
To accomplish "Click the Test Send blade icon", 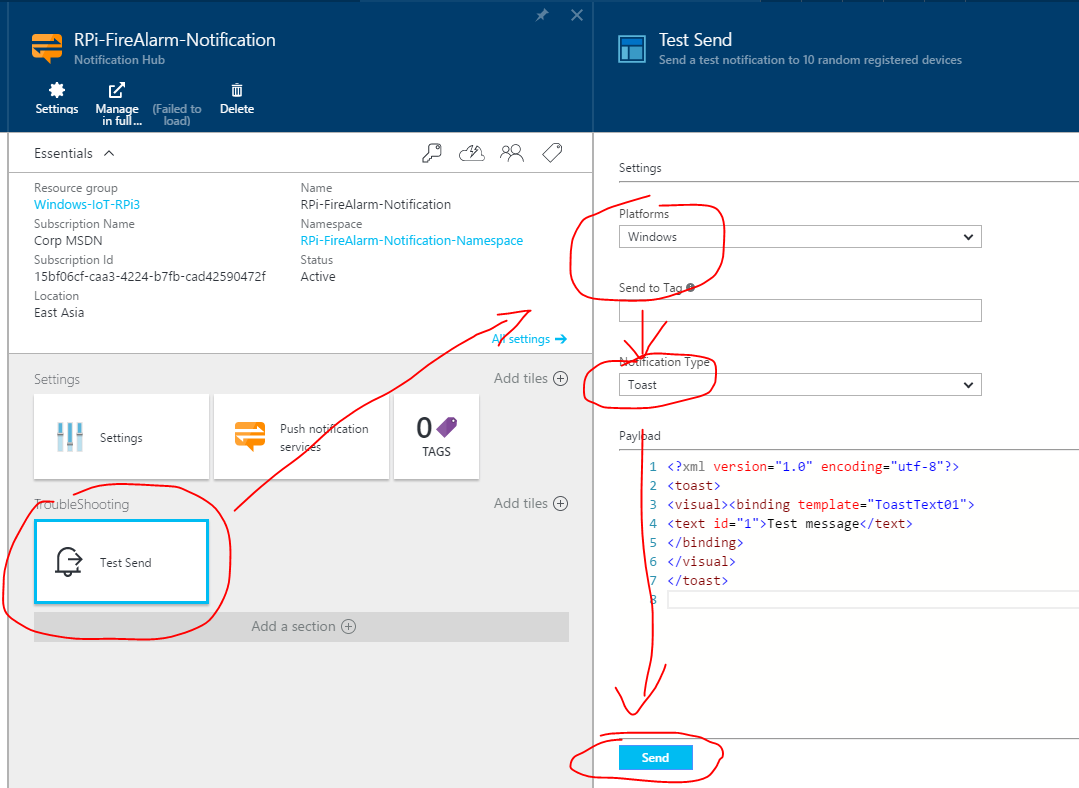I will coord(632,49).
